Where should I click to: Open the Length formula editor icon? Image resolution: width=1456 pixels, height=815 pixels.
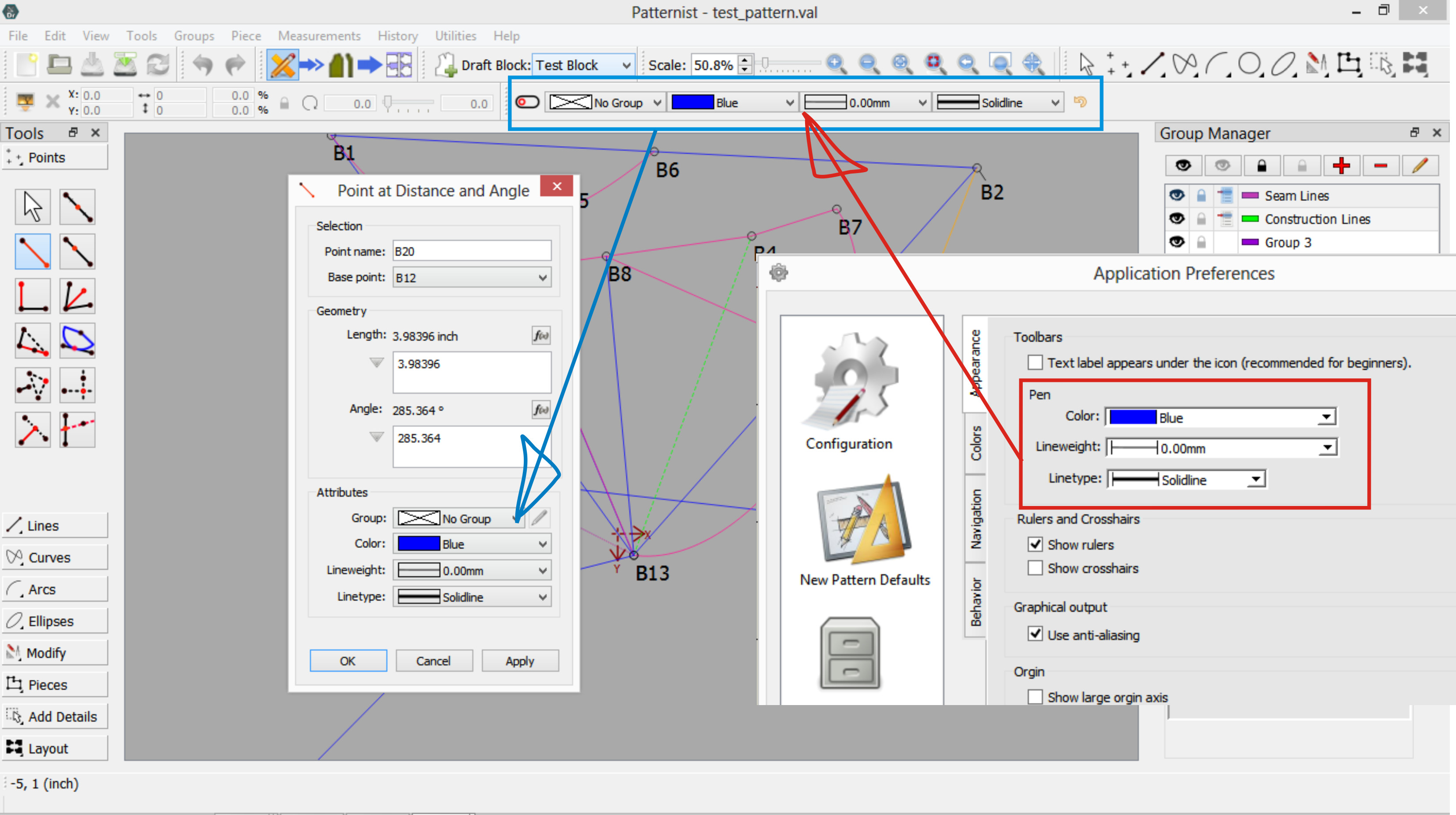pyautogui.click(x=541, y=336)
